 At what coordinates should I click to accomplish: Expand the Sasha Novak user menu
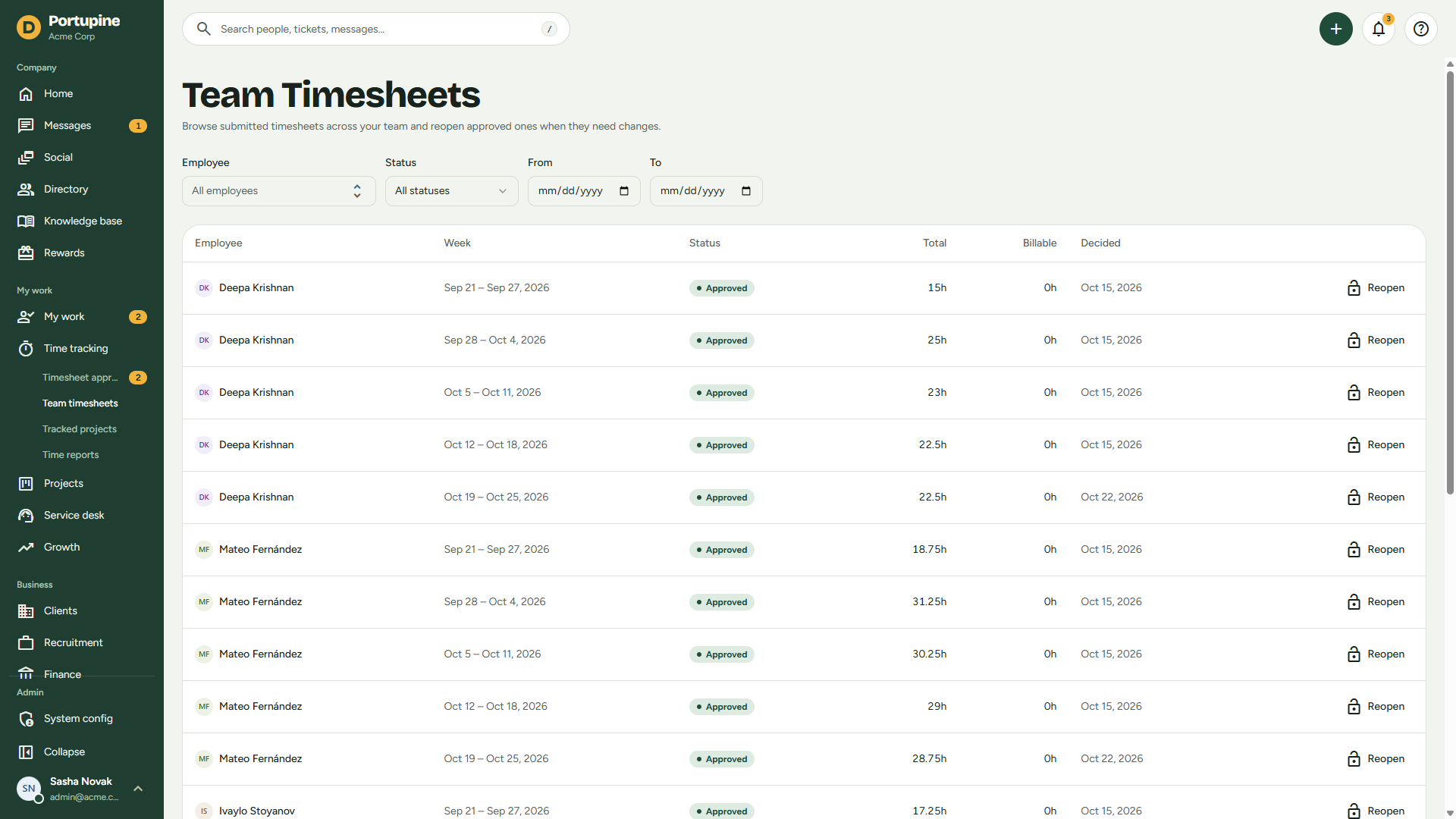(82, 789)
